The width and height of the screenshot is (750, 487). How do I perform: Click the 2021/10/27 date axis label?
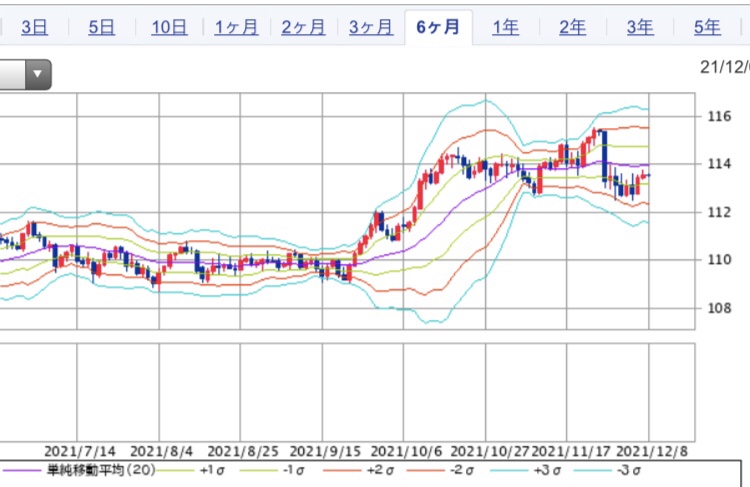(490, 451)
